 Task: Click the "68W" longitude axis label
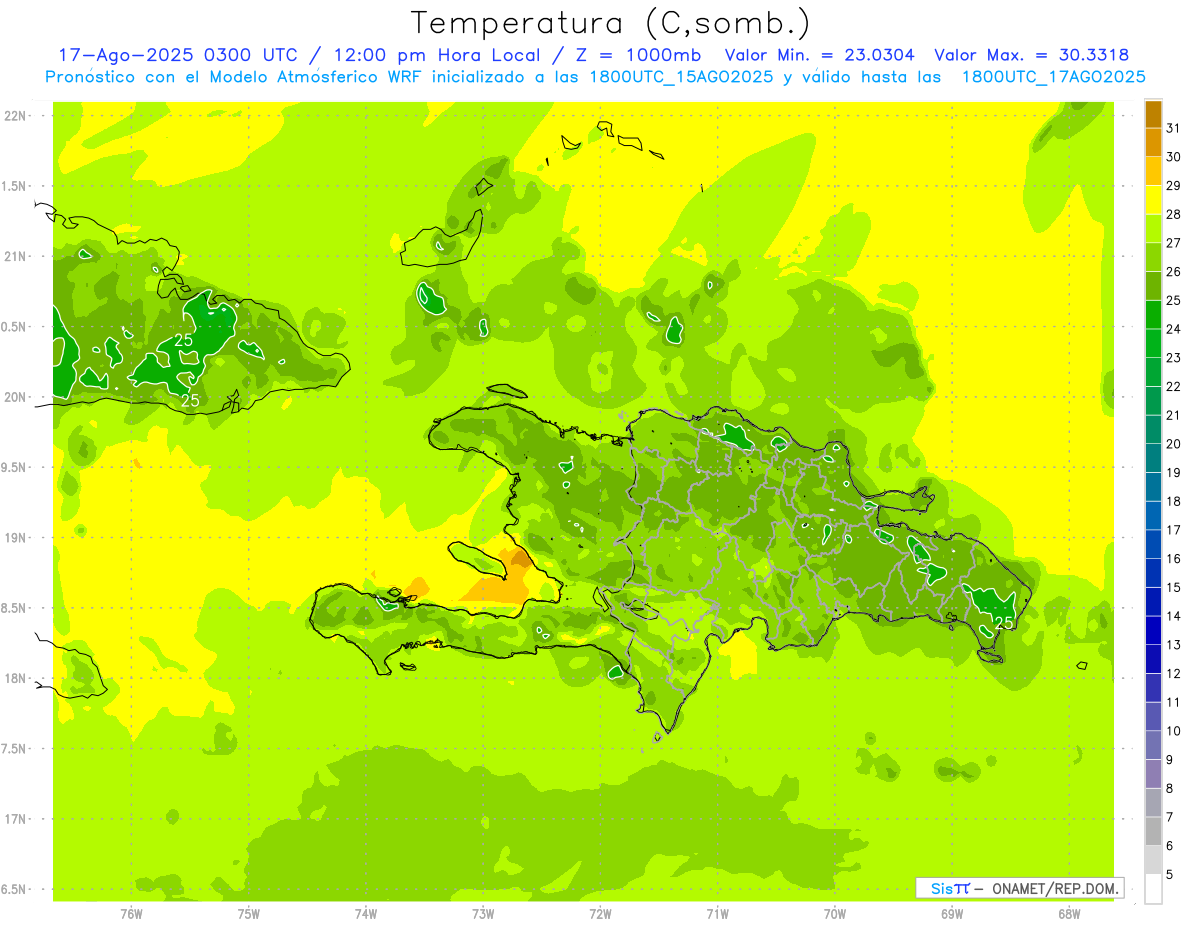tap(1069, 914)
